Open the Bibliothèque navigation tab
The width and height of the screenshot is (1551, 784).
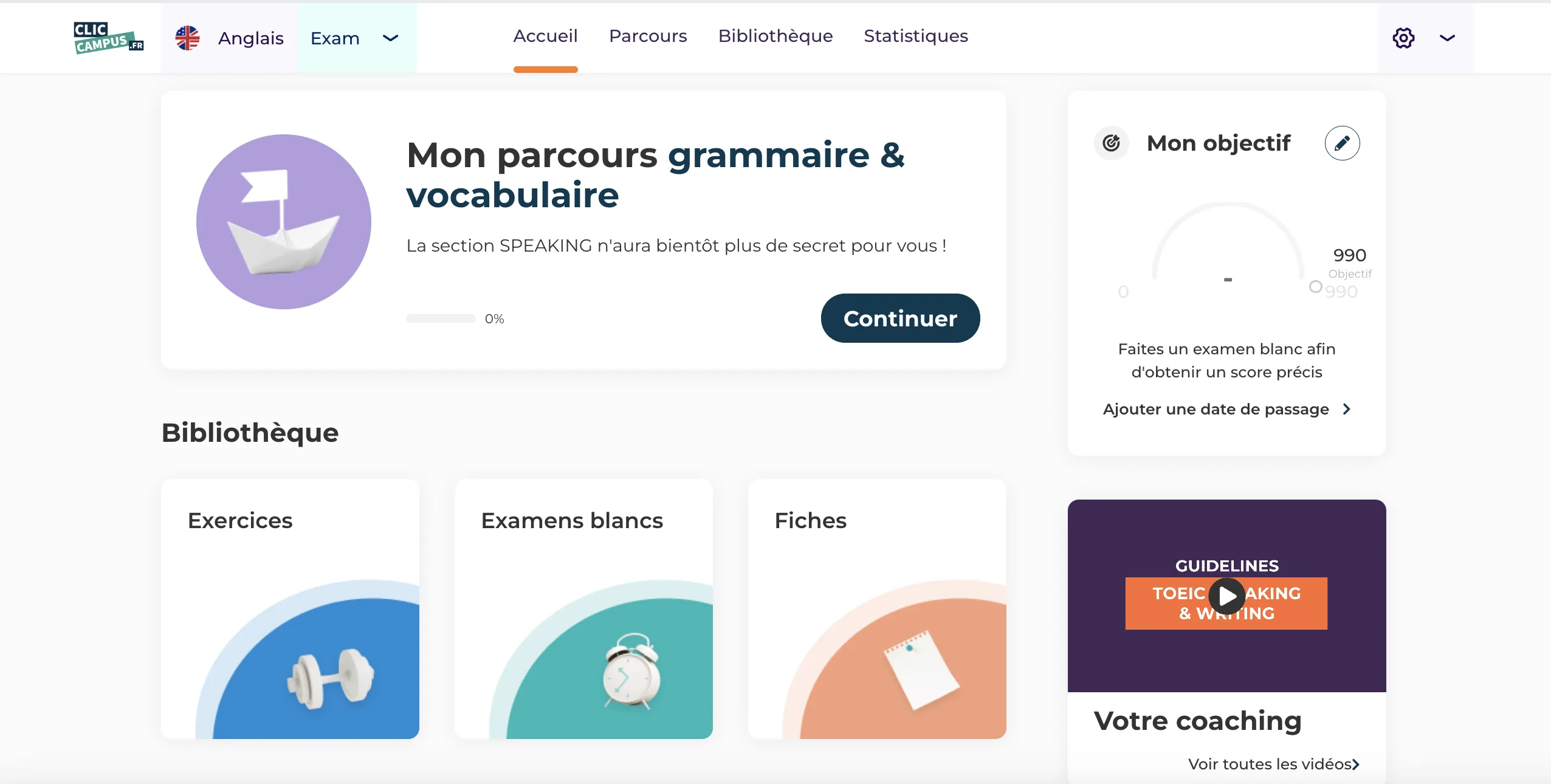[x=775, y=36]
